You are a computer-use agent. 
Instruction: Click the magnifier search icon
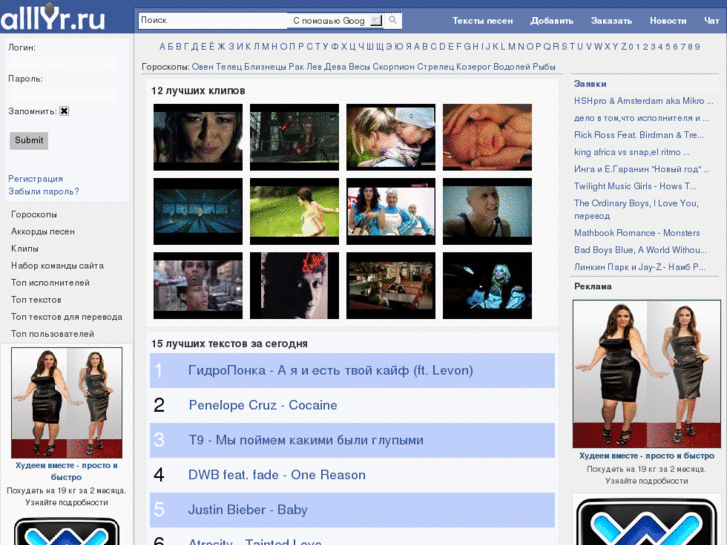[393, 20]
